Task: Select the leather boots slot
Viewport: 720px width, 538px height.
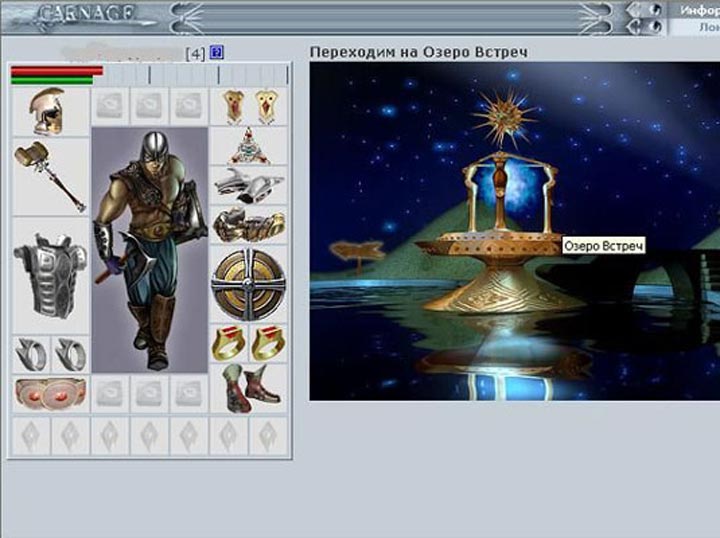Action: coord(248,388)
